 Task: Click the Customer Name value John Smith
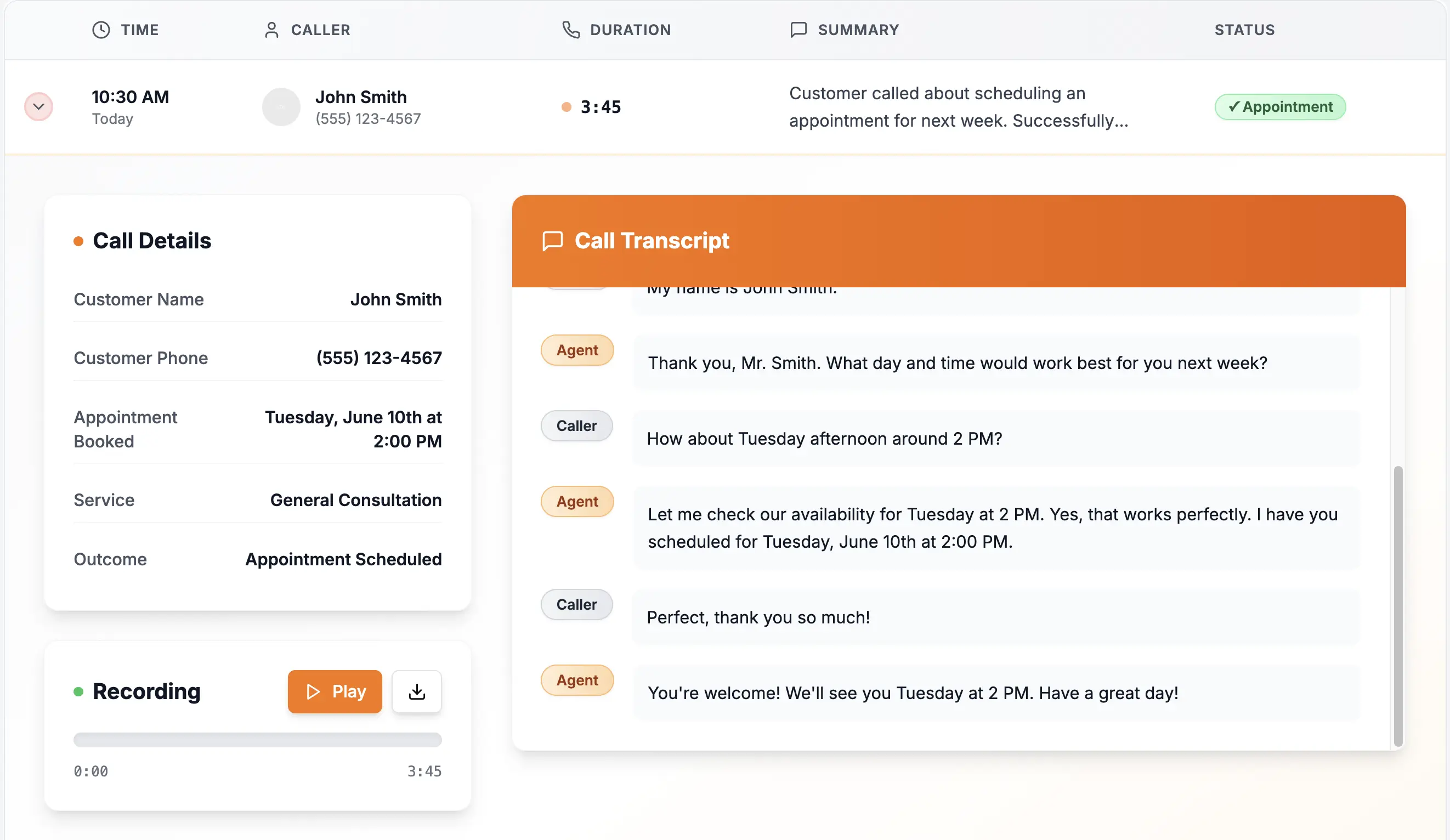(396, 299)
